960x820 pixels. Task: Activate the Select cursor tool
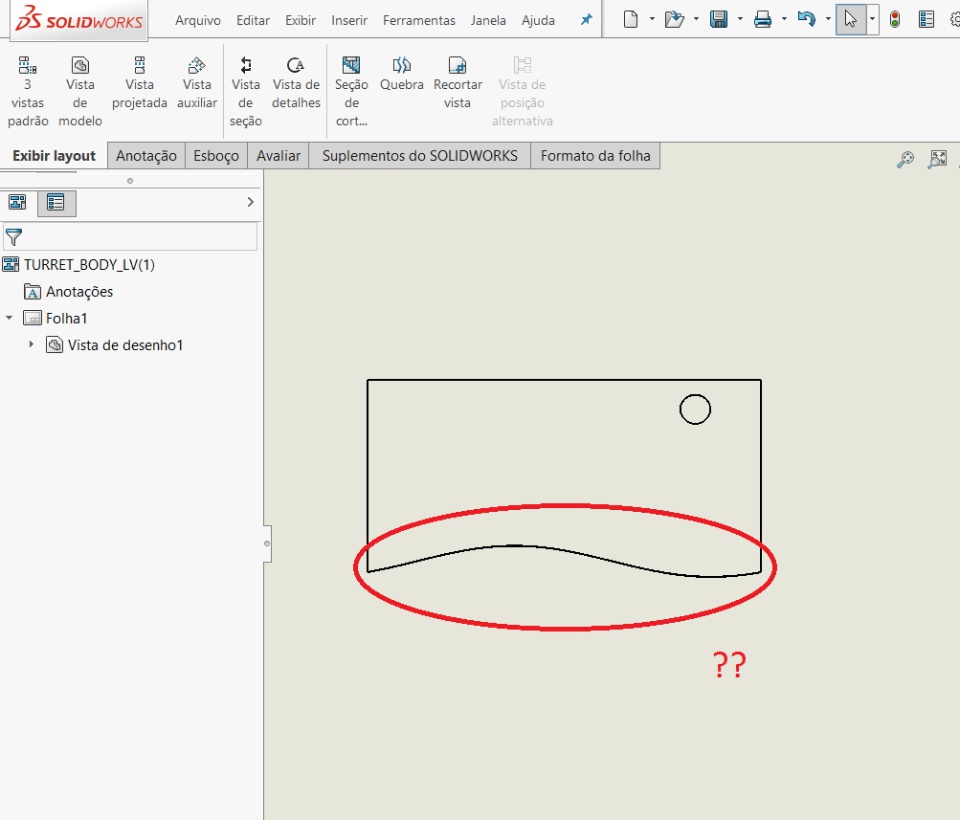[x=850, y=20]
